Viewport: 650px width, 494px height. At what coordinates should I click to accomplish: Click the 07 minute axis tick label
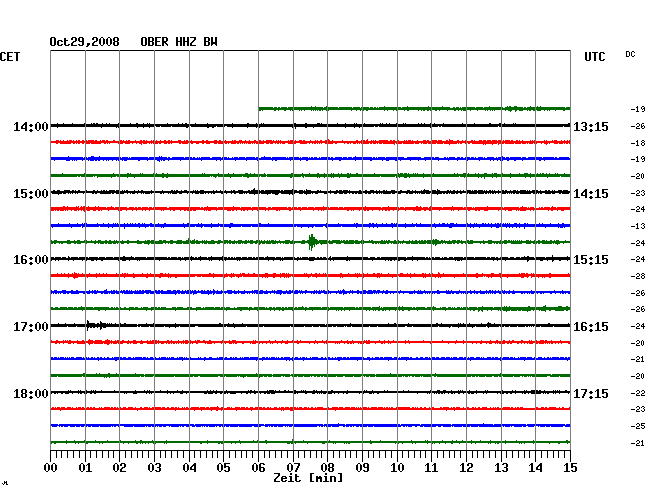pyautogui.click(x=293, y=467)
